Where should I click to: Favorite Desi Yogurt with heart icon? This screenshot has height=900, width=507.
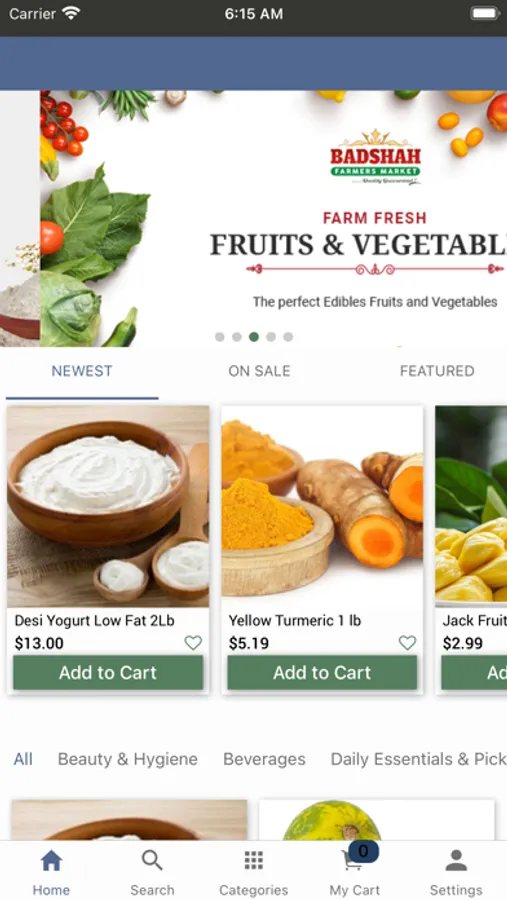click(193, 643)
